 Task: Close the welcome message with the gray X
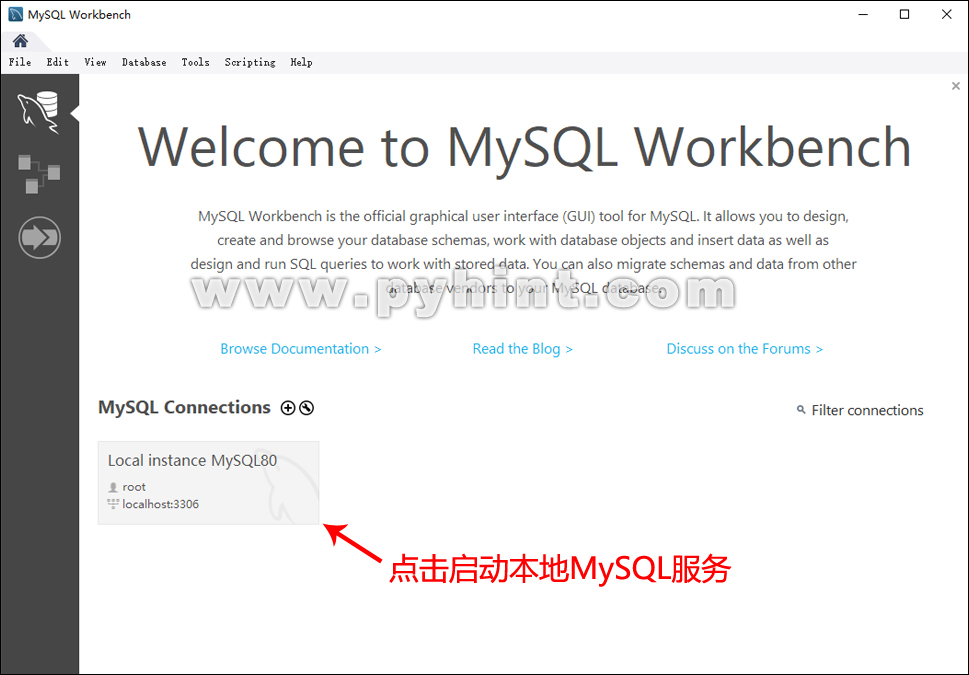click(x=955, y=86)
